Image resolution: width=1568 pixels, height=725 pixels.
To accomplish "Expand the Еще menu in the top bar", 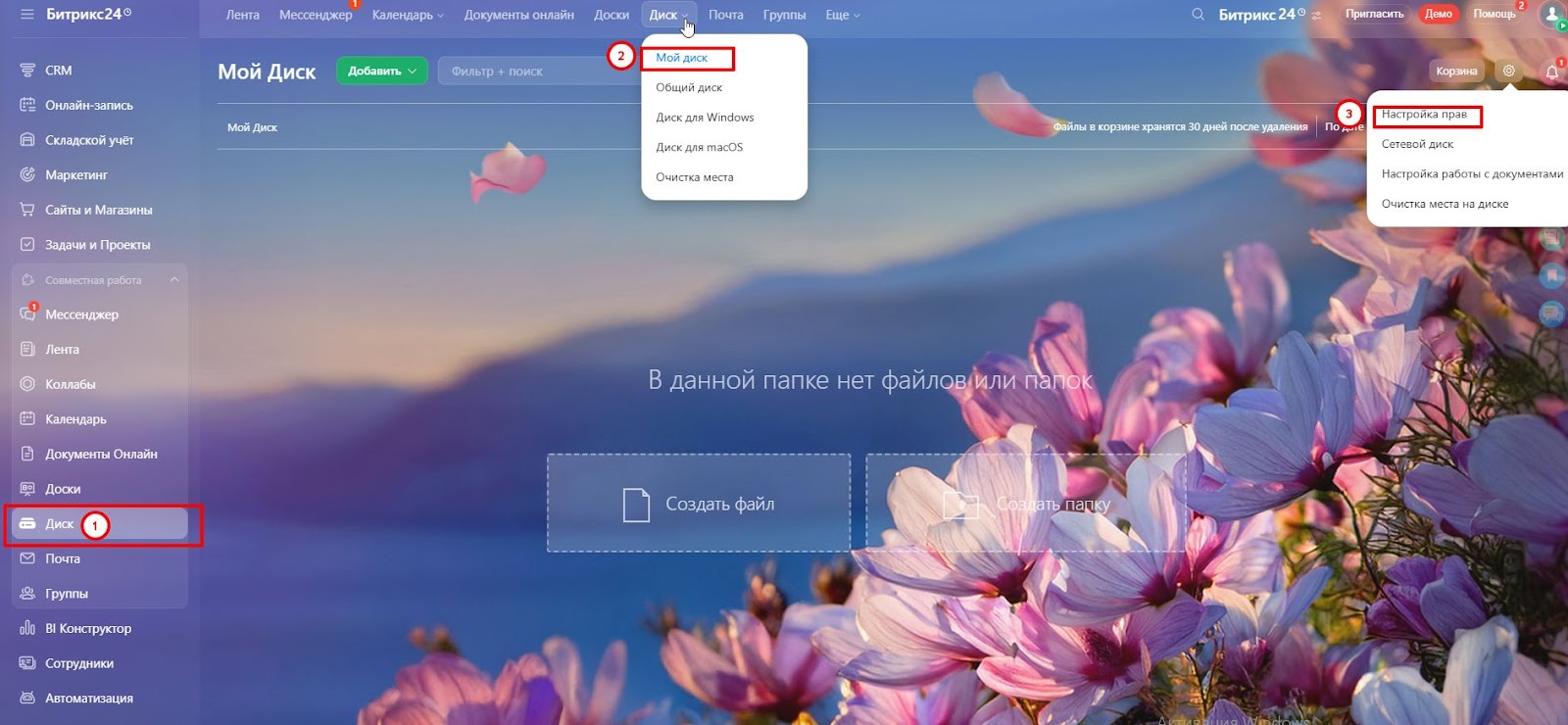I will 842,15.
